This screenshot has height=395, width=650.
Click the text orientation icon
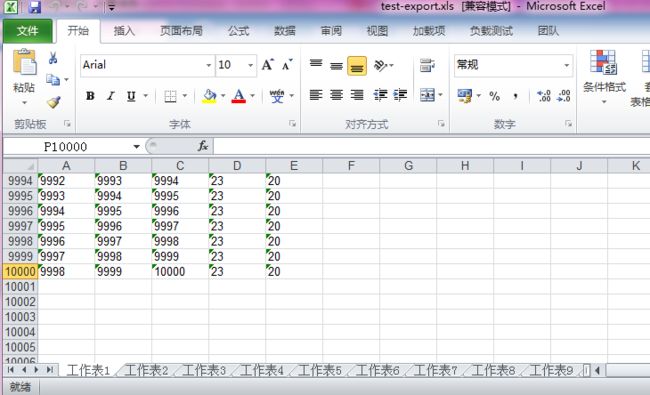[380, 65]
